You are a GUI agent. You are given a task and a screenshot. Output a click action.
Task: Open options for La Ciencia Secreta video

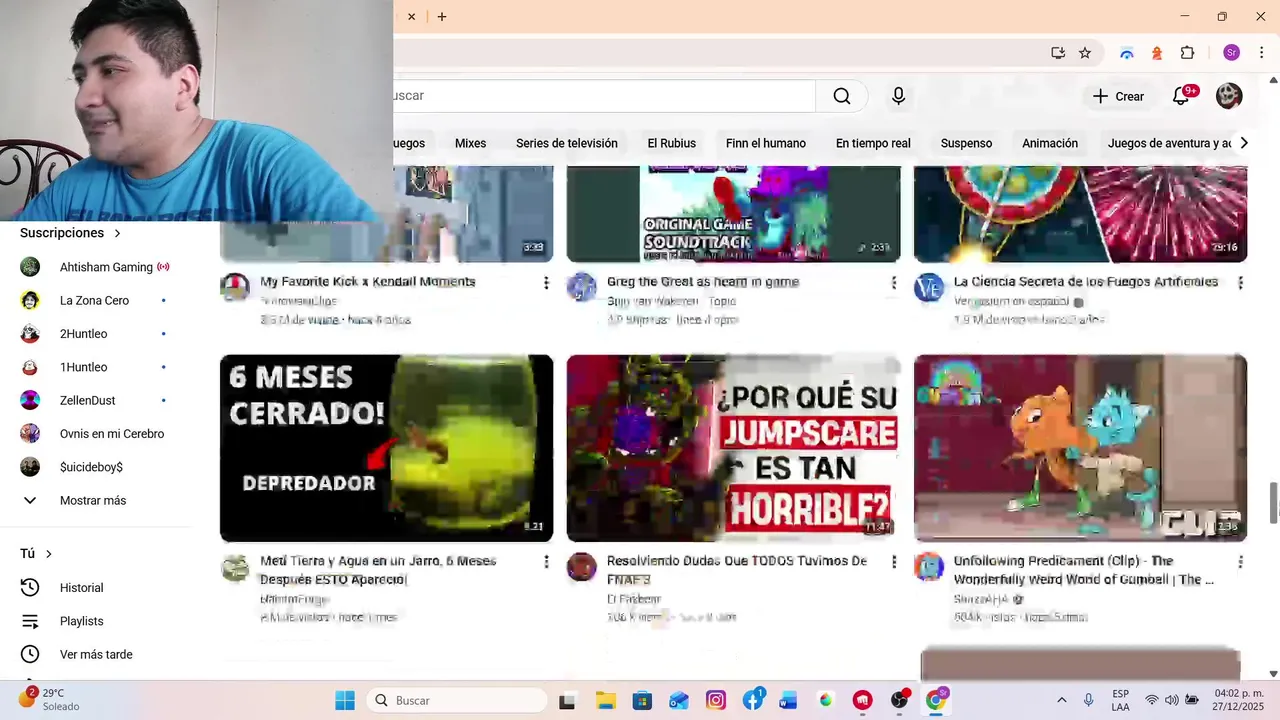1240,283
